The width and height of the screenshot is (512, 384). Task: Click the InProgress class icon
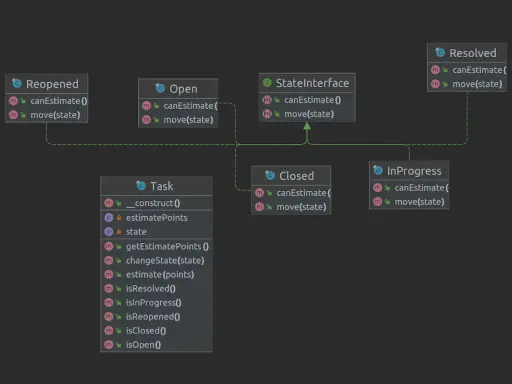click(378, 170)
